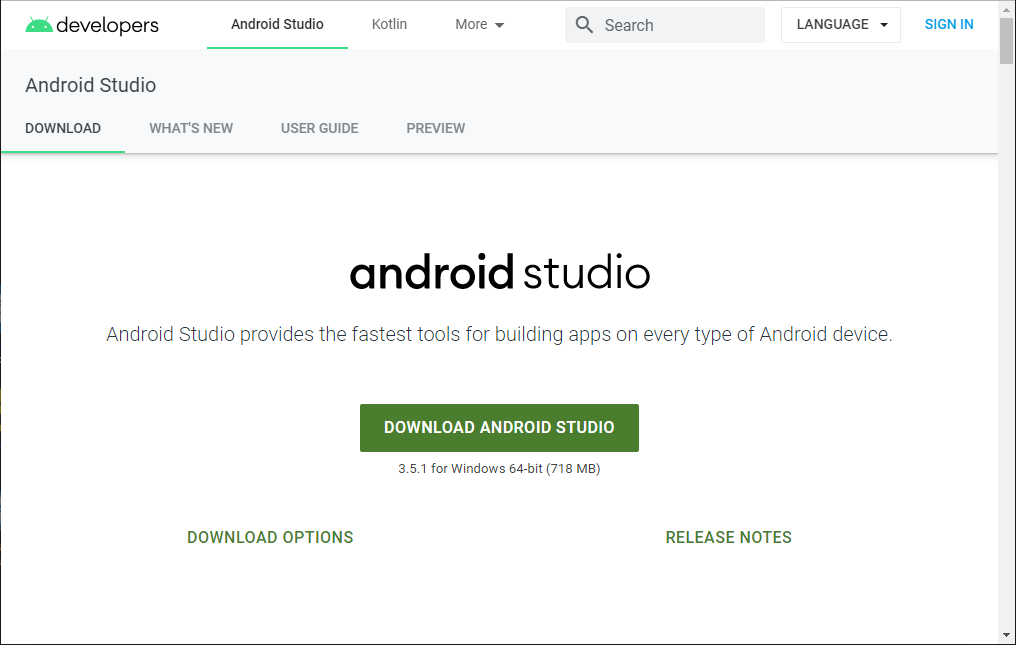Click DOWNLOAD ANDROID STUDIO button
Screen dimensions: 1016x645
pyautogui.click(x=499, y=427)
